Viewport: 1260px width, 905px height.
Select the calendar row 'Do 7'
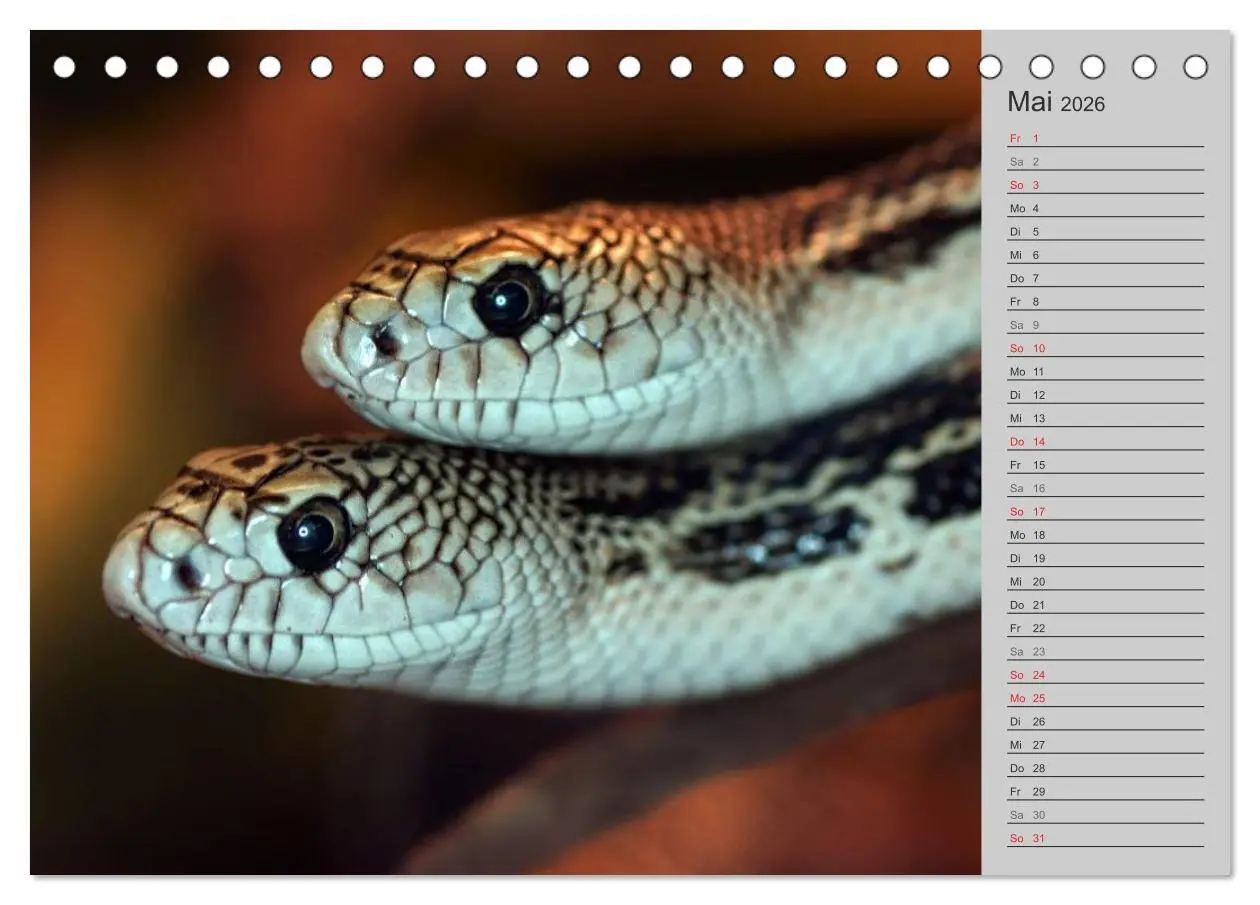[x=1105, y=278]
